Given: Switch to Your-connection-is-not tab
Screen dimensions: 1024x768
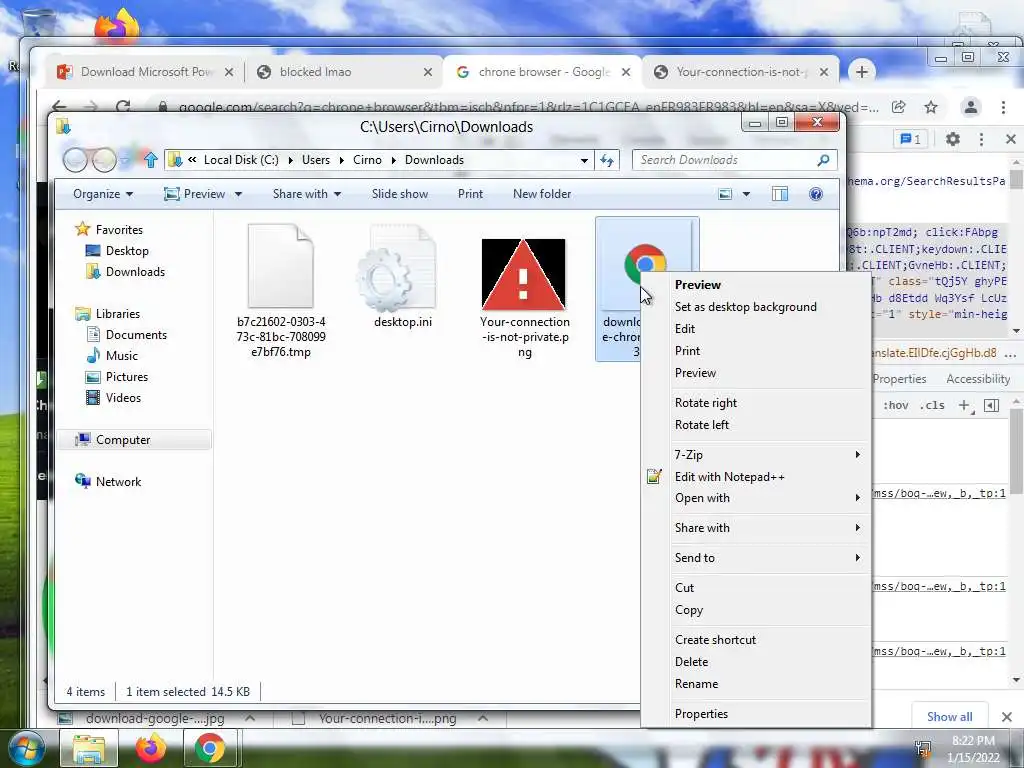Looking at the screenshot, I should click(x=741, y=72).
